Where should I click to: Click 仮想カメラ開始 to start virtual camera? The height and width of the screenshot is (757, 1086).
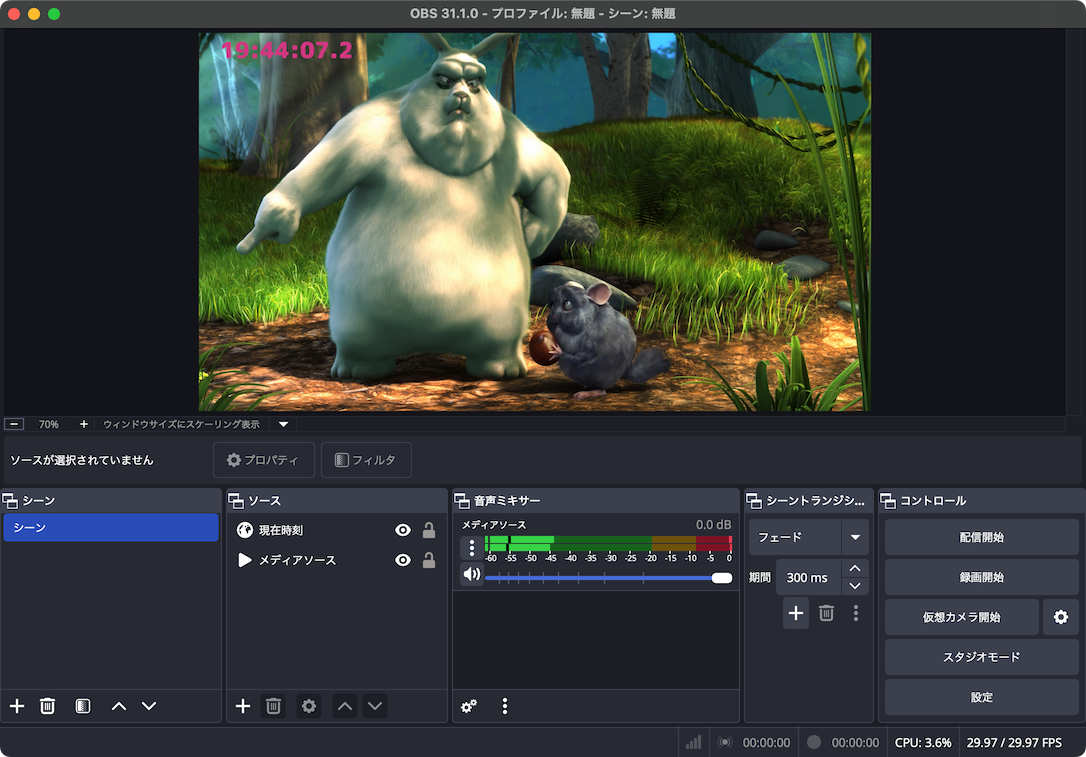click(x=961, y=617)
